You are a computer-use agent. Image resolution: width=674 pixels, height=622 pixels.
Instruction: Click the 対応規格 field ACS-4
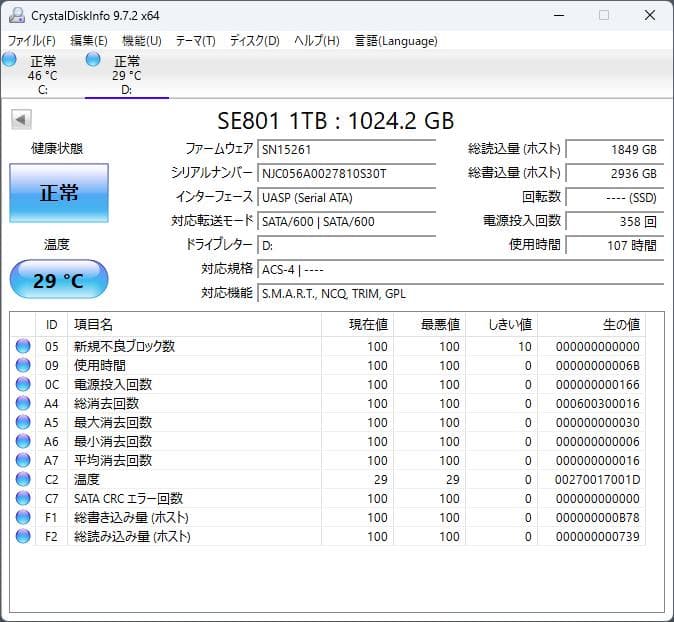[460, 270]
